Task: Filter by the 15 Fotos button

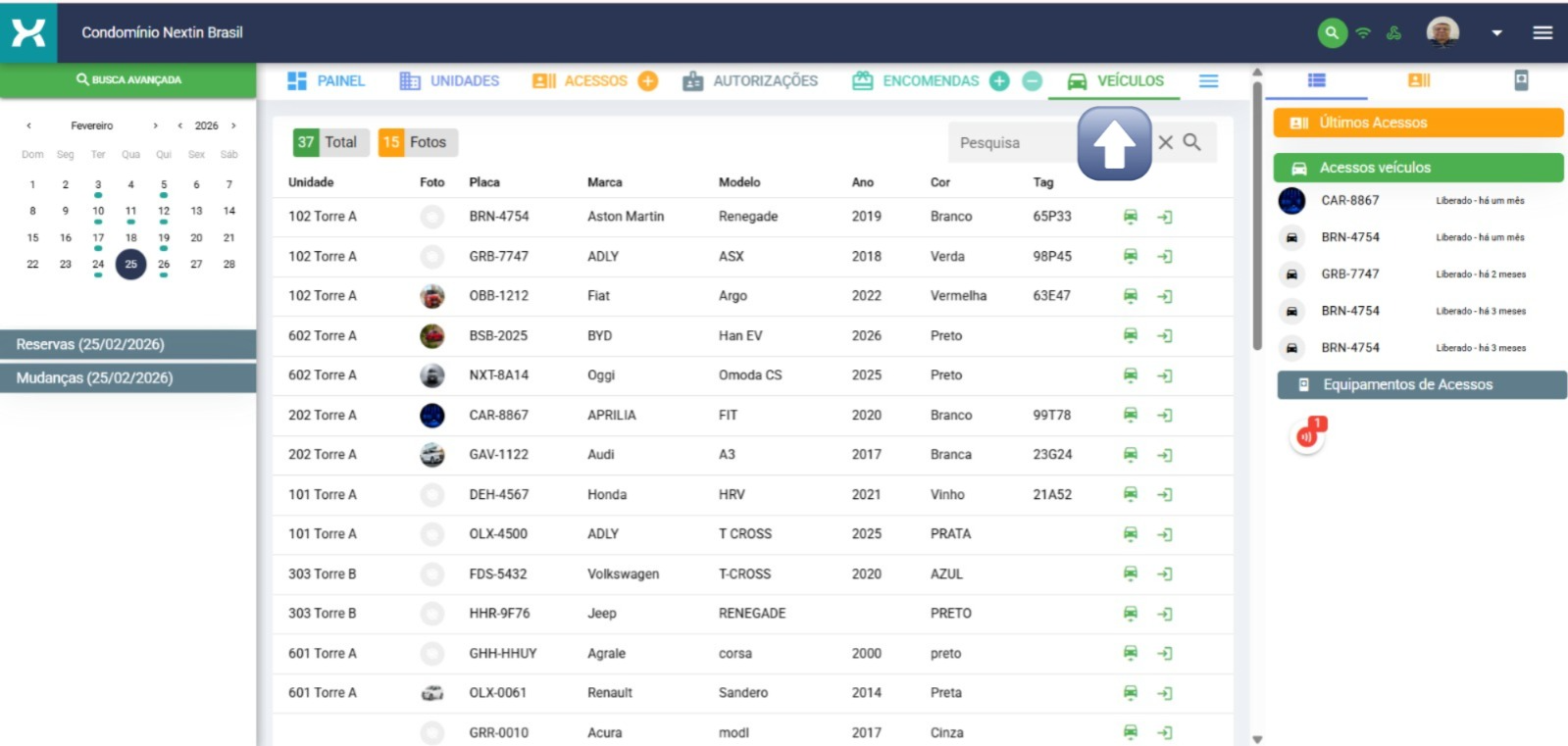Action: coord(417,142)
